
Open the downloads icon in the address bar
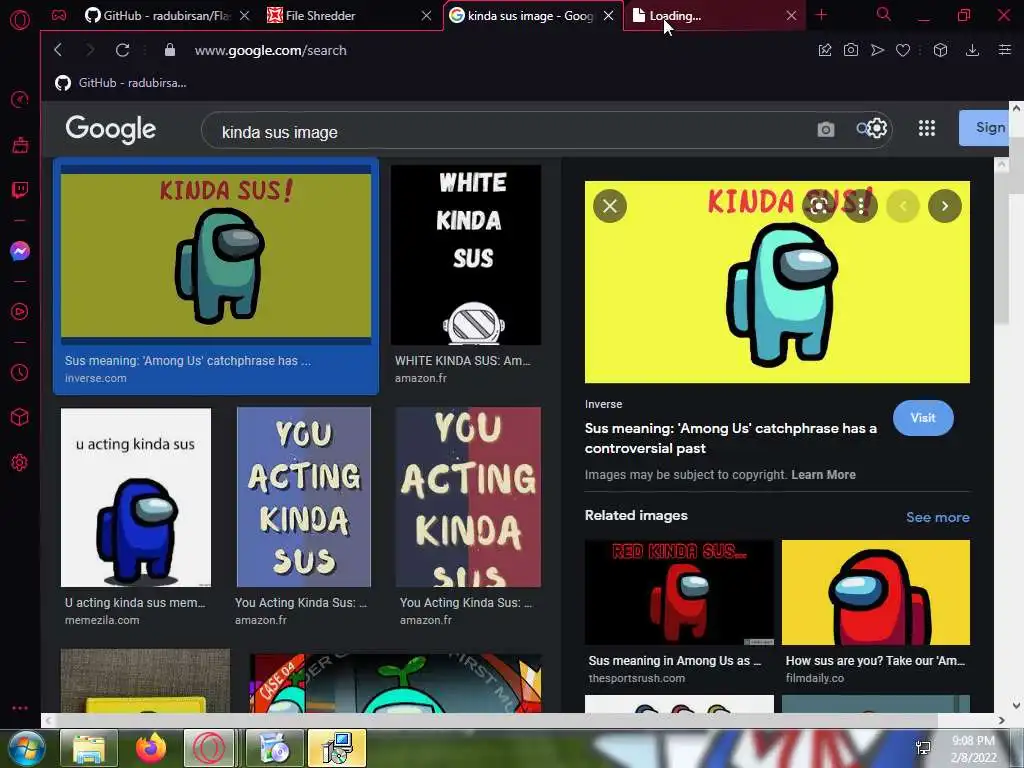(972, 50)
